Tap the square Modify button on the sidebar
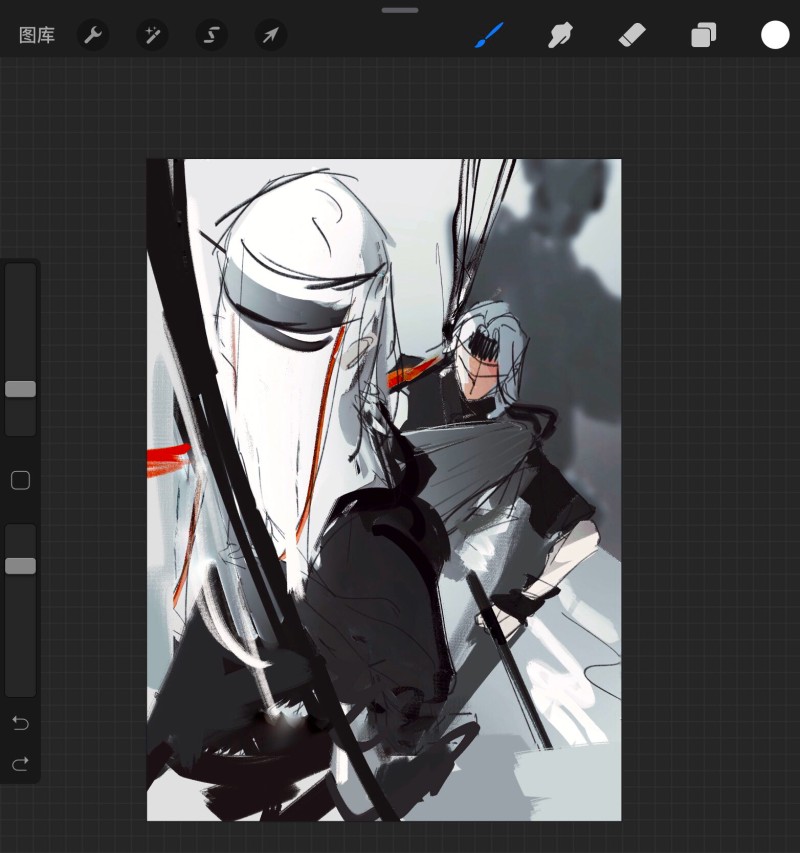 click(x=21, y=480)
